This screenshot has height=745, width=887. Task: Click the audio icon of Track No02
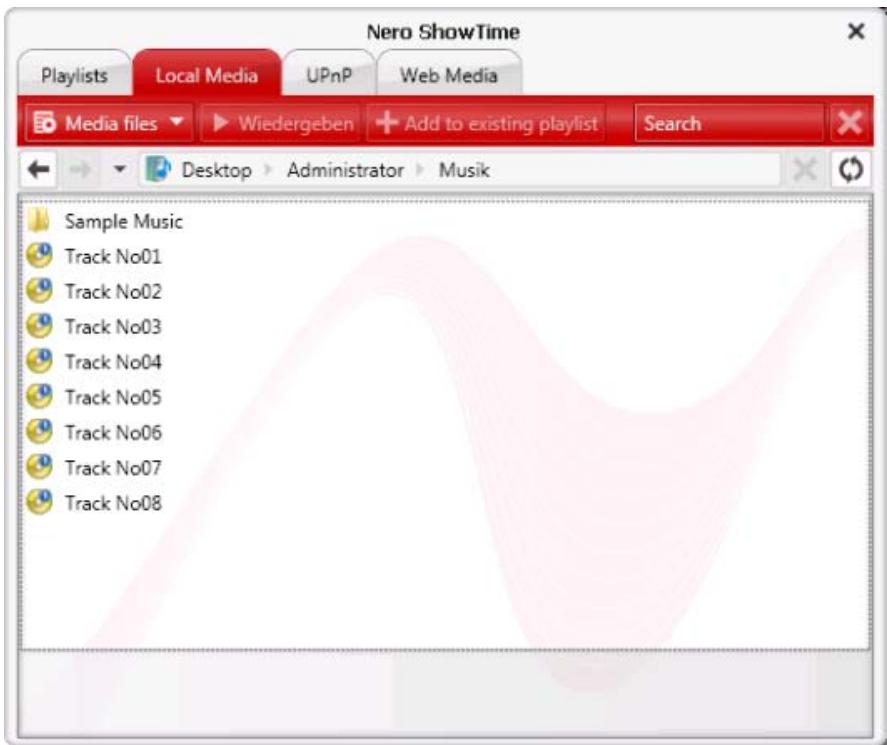(x=40, y=291)
